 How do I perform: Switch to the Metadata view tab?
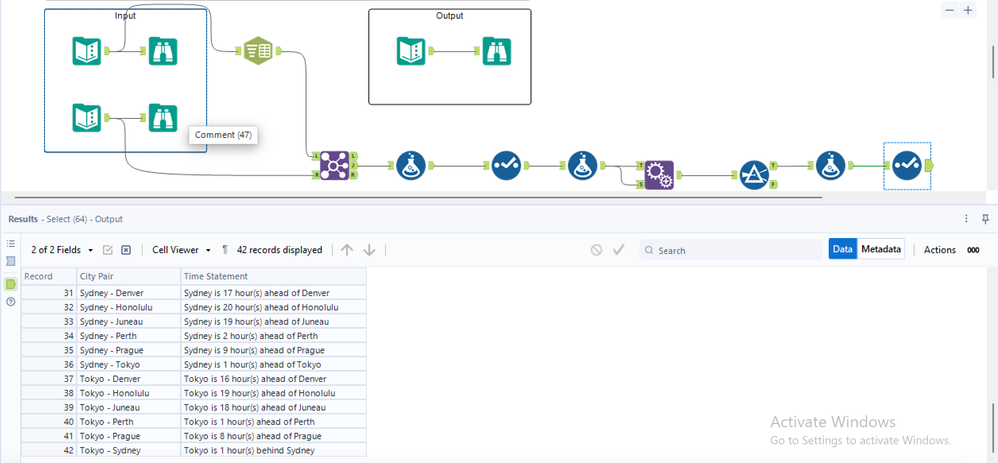tap(882, 250)
